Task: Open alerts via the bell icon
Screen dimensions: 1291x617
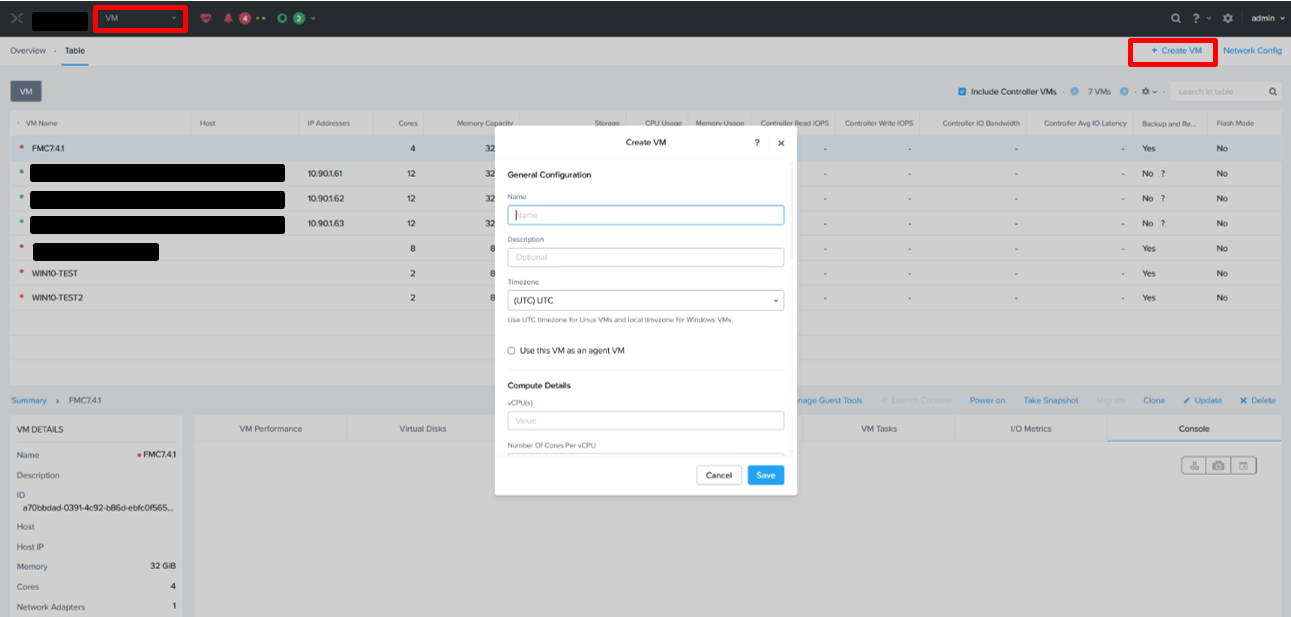Action: click(x=228, y=18)
